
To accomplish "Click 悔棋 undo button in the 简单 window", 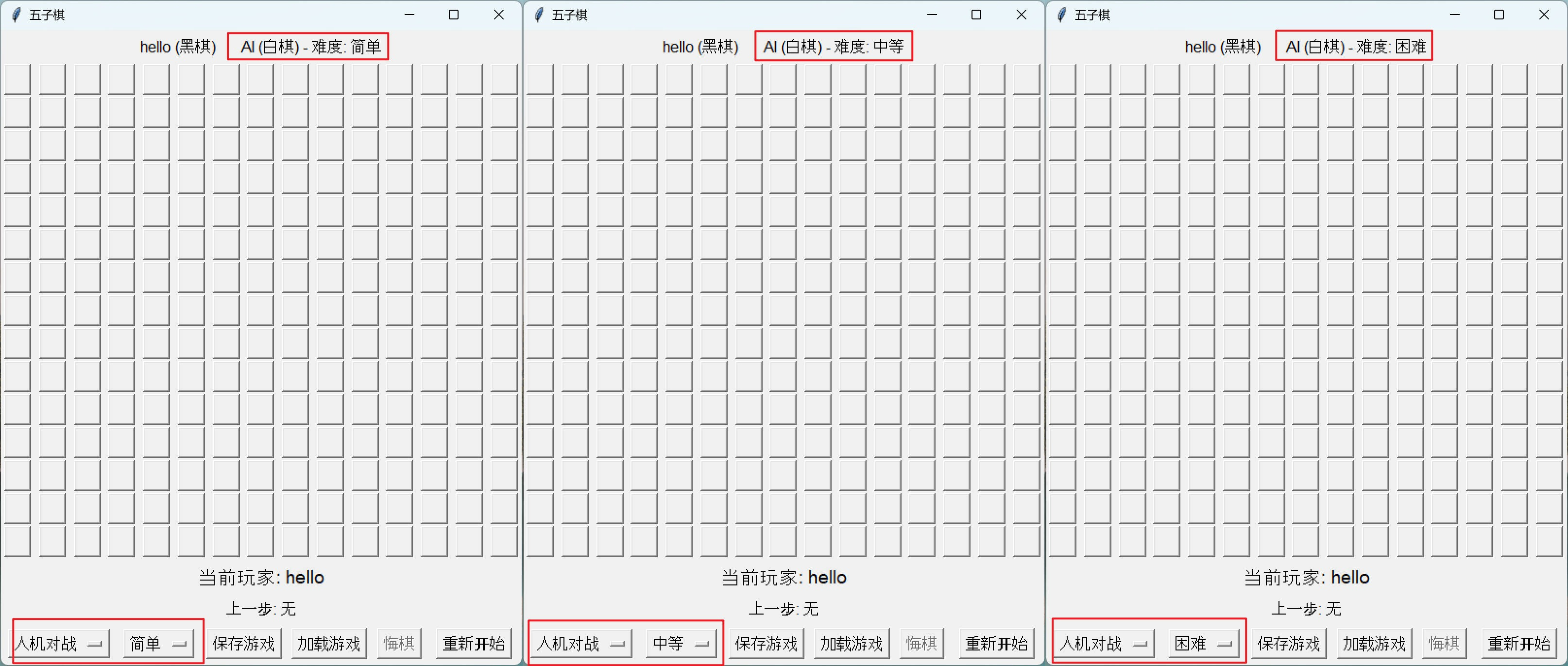I will (399, 644).
